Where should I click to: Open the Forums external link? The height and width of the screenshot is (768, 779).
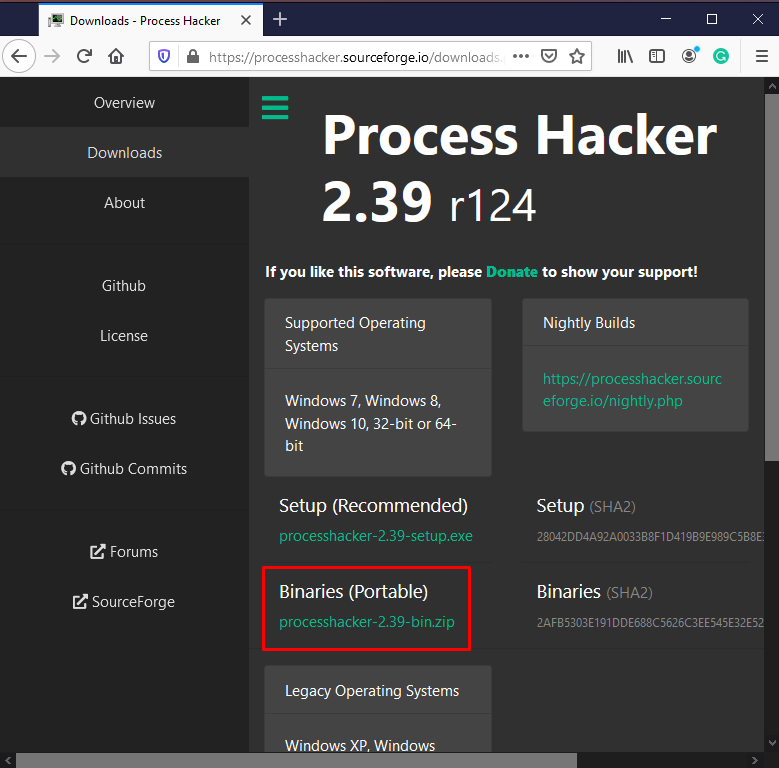(x=124, y=551)
